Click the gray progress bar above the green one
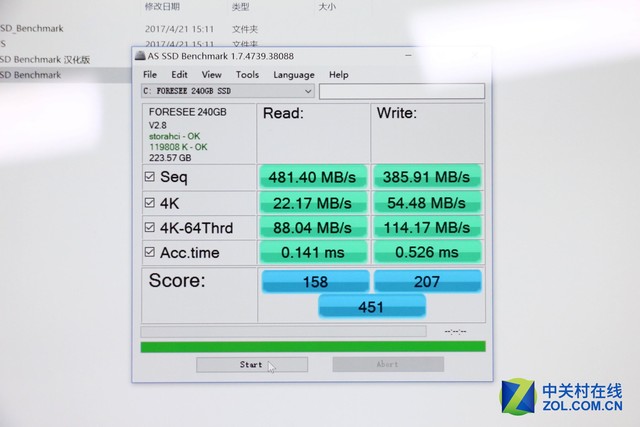The height and width of the screenshot is (427, 640). coord(284,331)
